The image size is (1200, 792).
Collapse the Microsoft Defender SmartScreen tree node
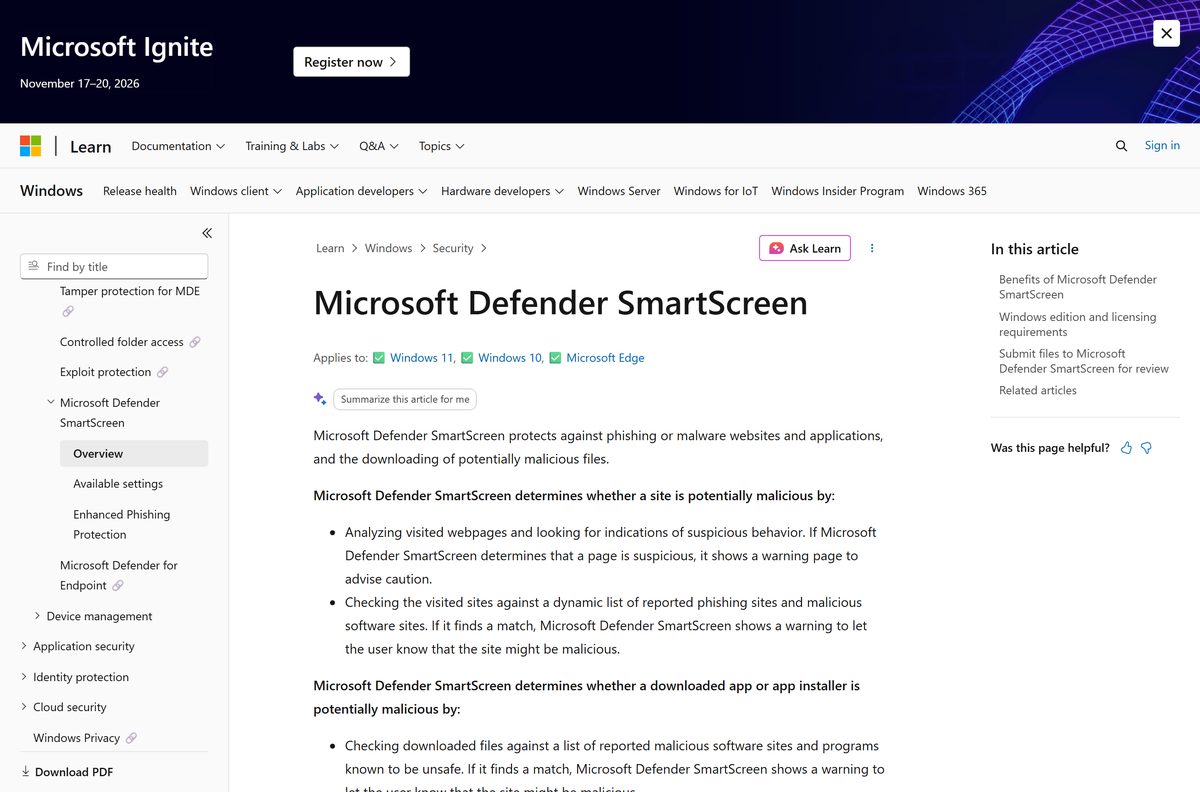50,402
